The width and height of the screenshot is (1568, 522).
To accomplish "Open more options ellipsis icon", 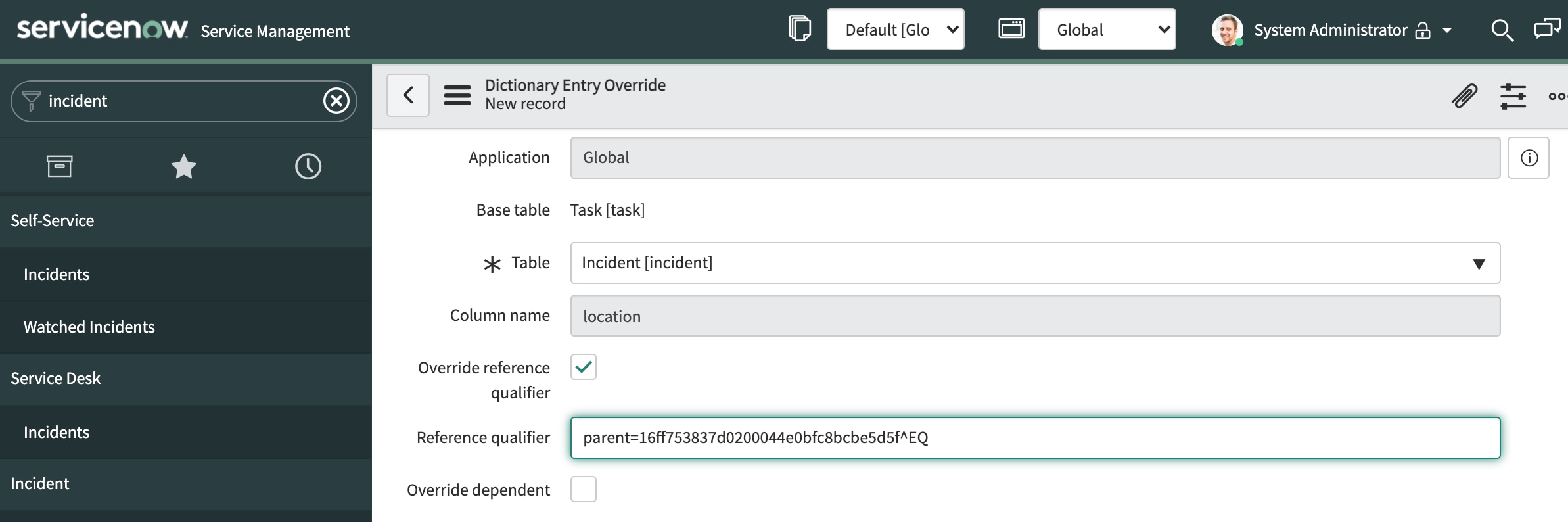I will [1557, 97].
